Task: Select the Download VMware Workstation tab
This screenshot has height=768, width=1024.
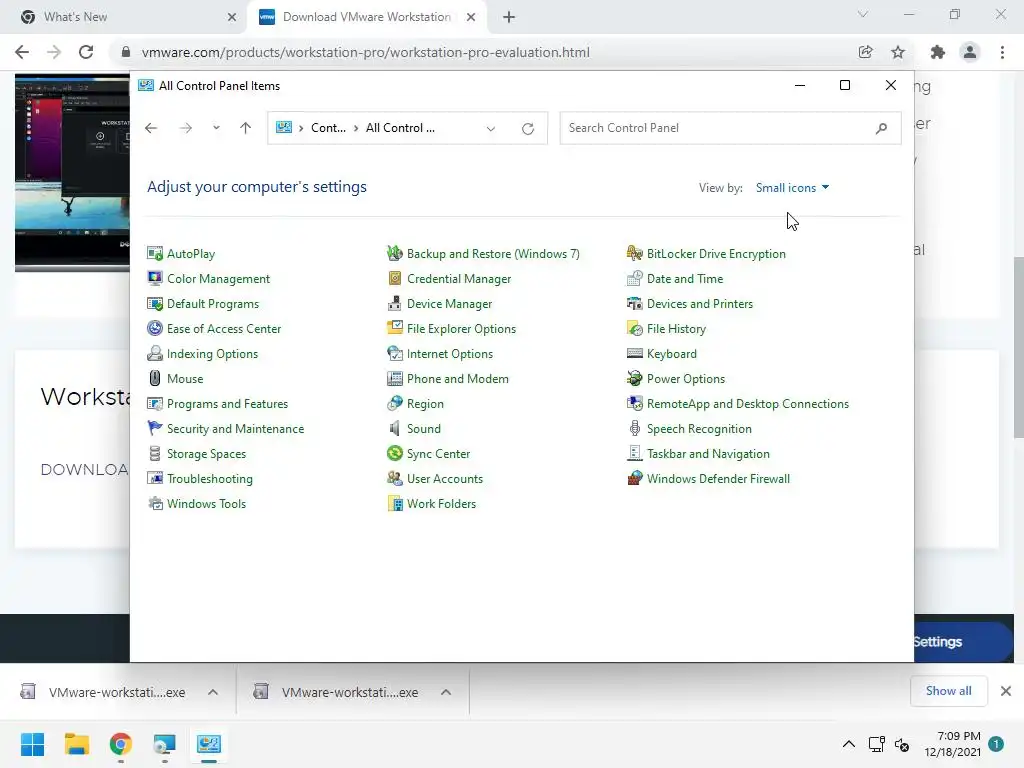Action: pyautogui.click(x=366, y=17)
